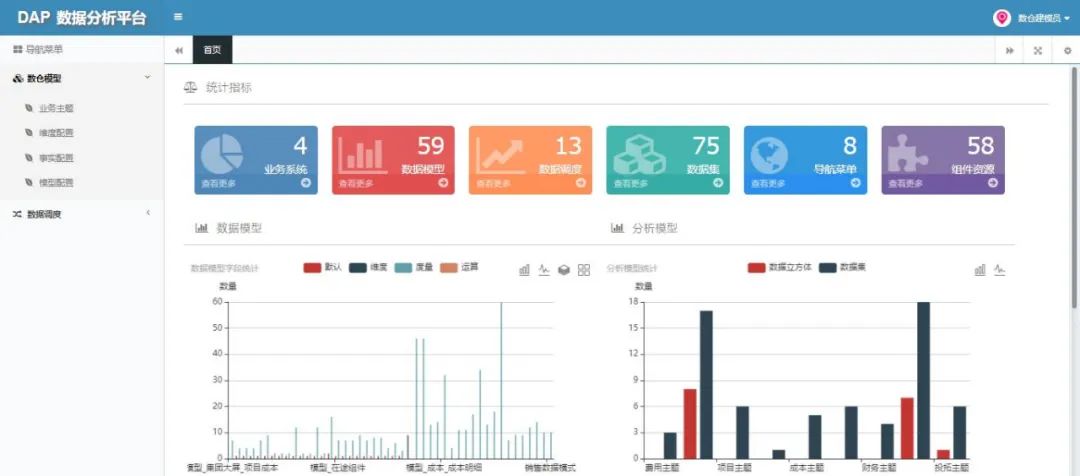Open 业务主题 in the sidebar
Screen dimensions: 1080x476
[56, 108]
